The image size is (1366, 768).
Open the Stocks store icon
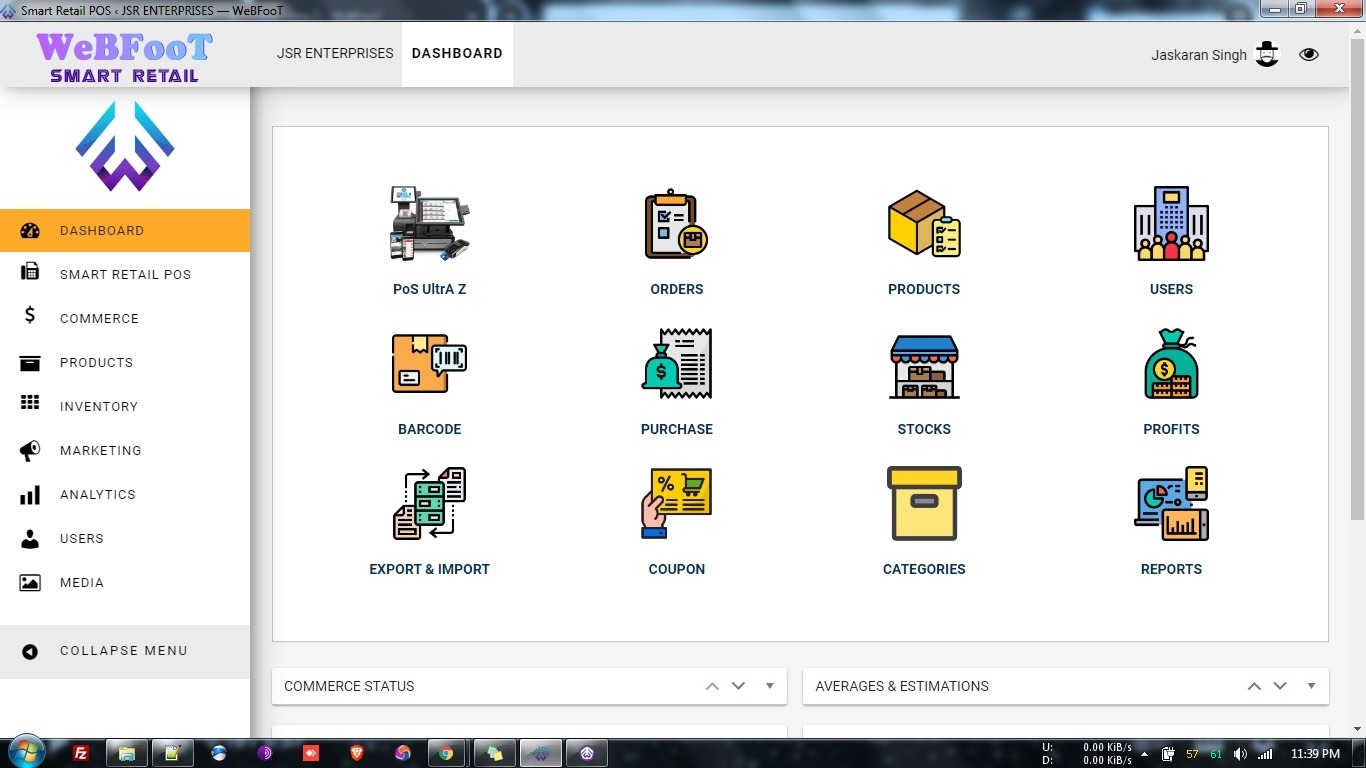(923, 366)
